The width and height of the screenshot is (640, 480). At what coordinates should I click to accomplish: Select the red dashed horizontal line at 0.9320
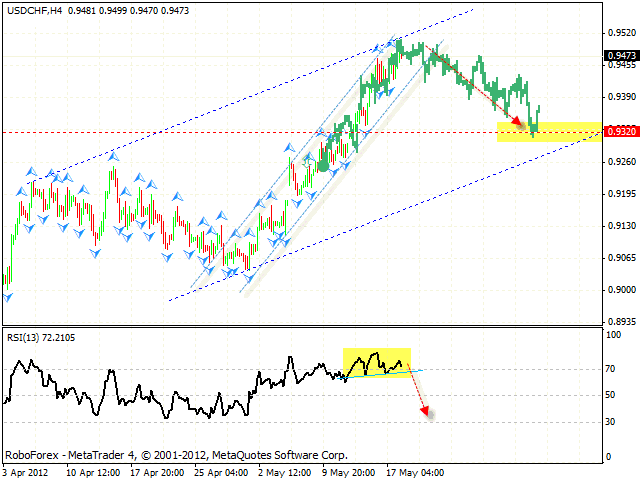pos(250,132)
